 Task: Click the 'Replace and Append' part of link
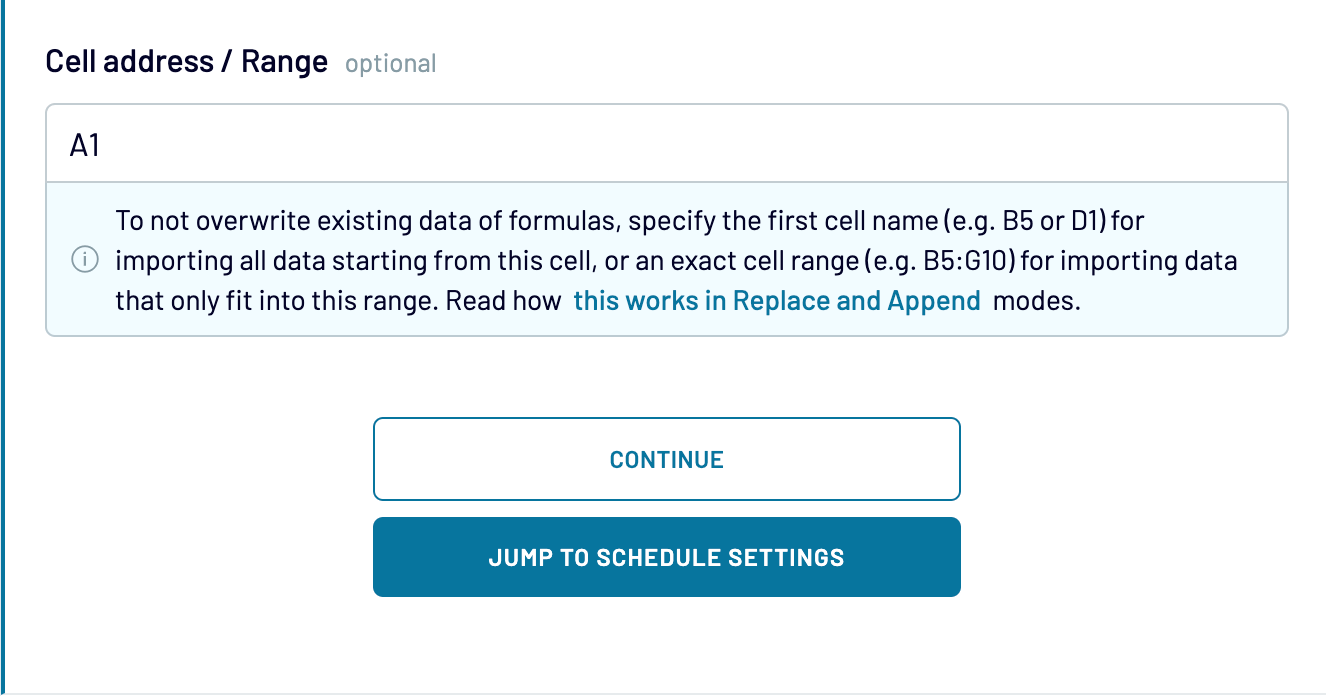point(856,301)
